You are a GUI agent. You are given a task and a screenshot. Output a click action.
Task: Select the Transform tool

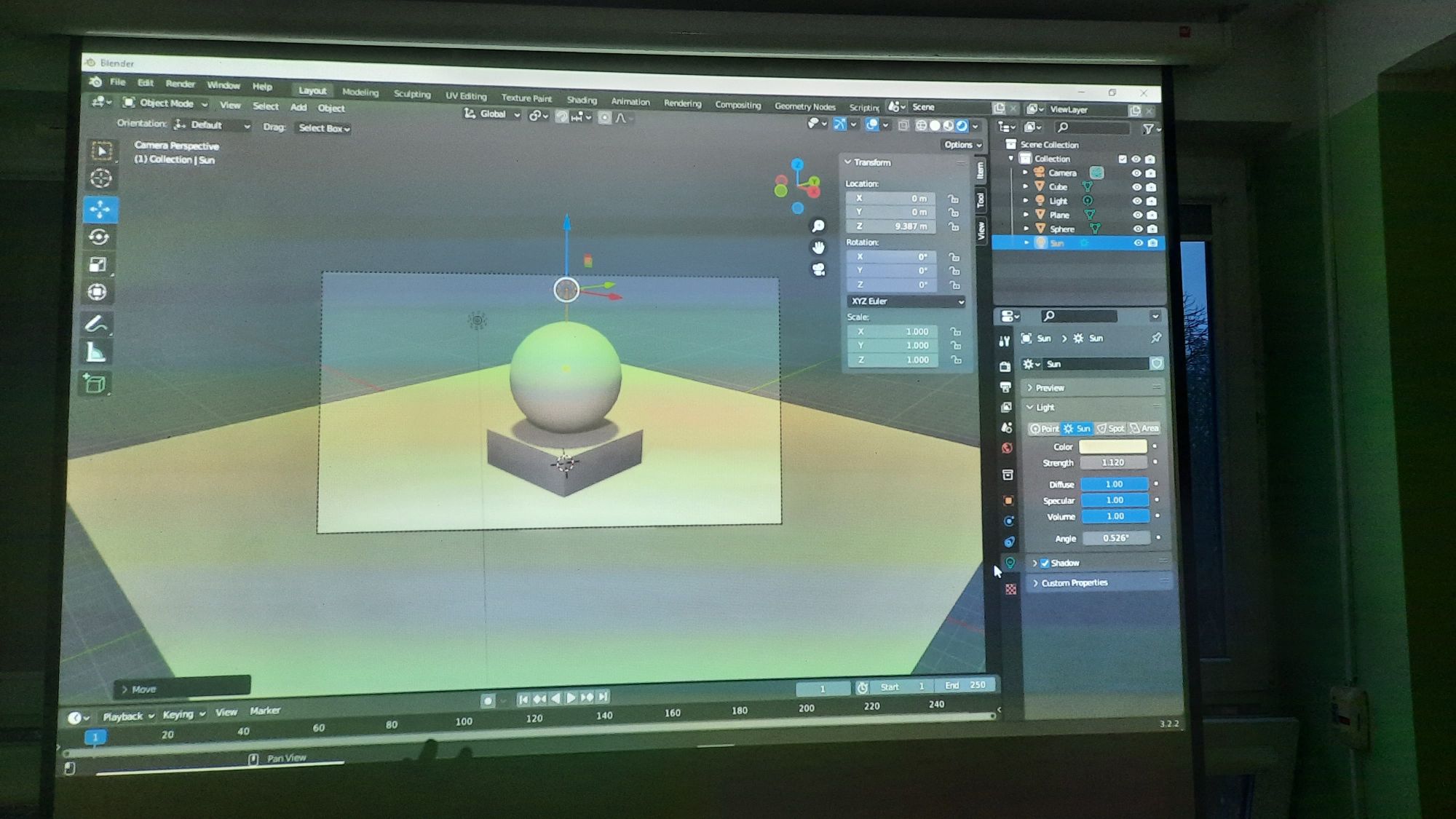(98, 293)
